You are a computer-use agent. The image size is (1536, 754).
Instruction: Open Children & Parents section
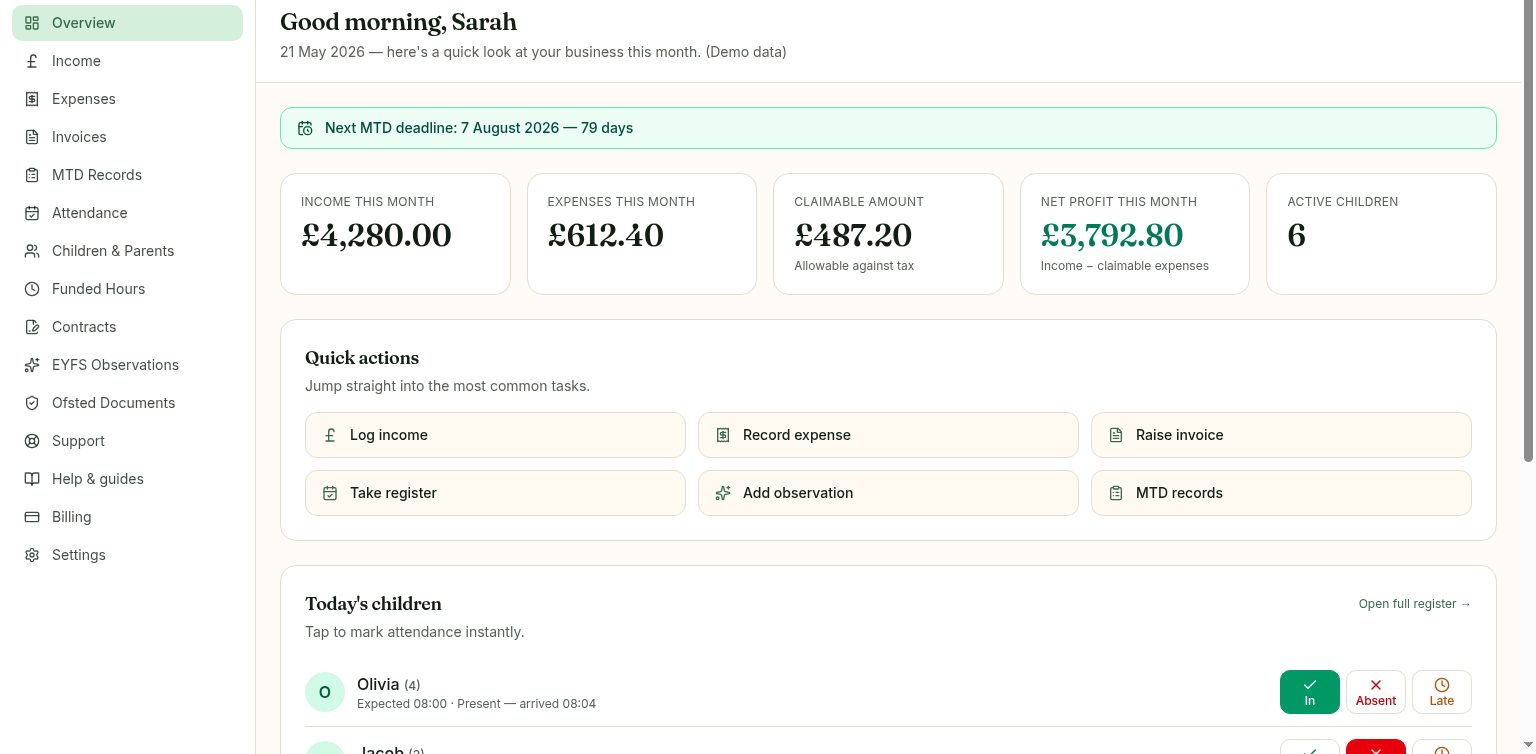(127, 251)
